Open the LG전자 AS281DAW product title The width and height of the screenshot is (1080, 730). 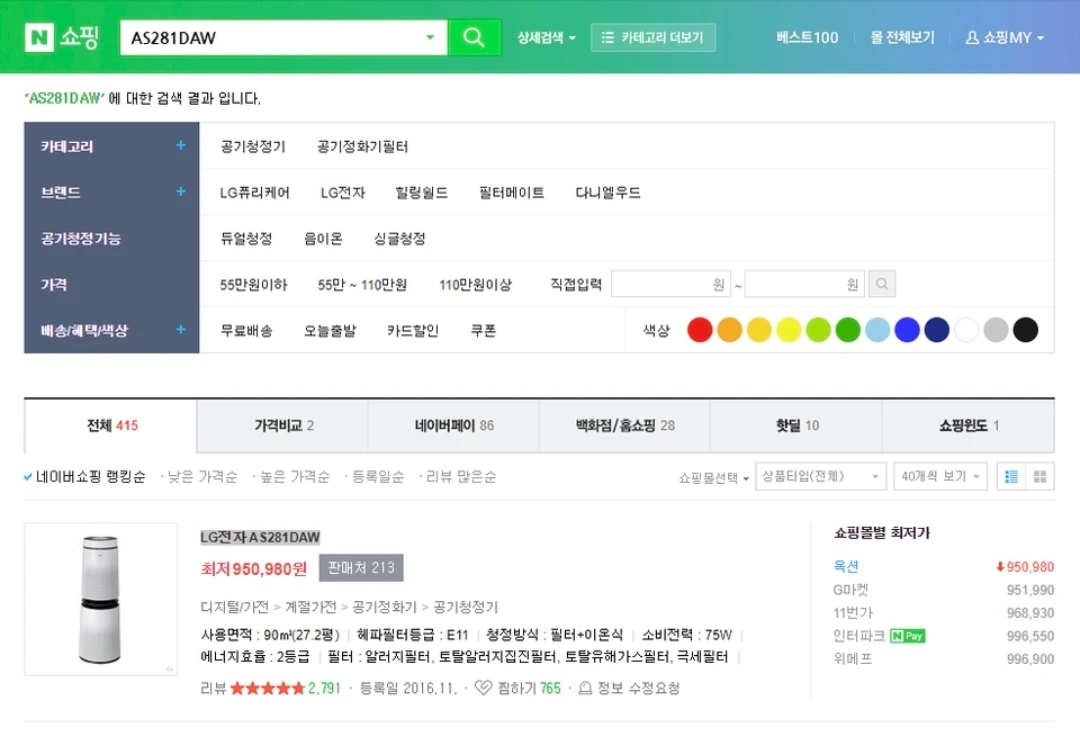coord(260,537)
